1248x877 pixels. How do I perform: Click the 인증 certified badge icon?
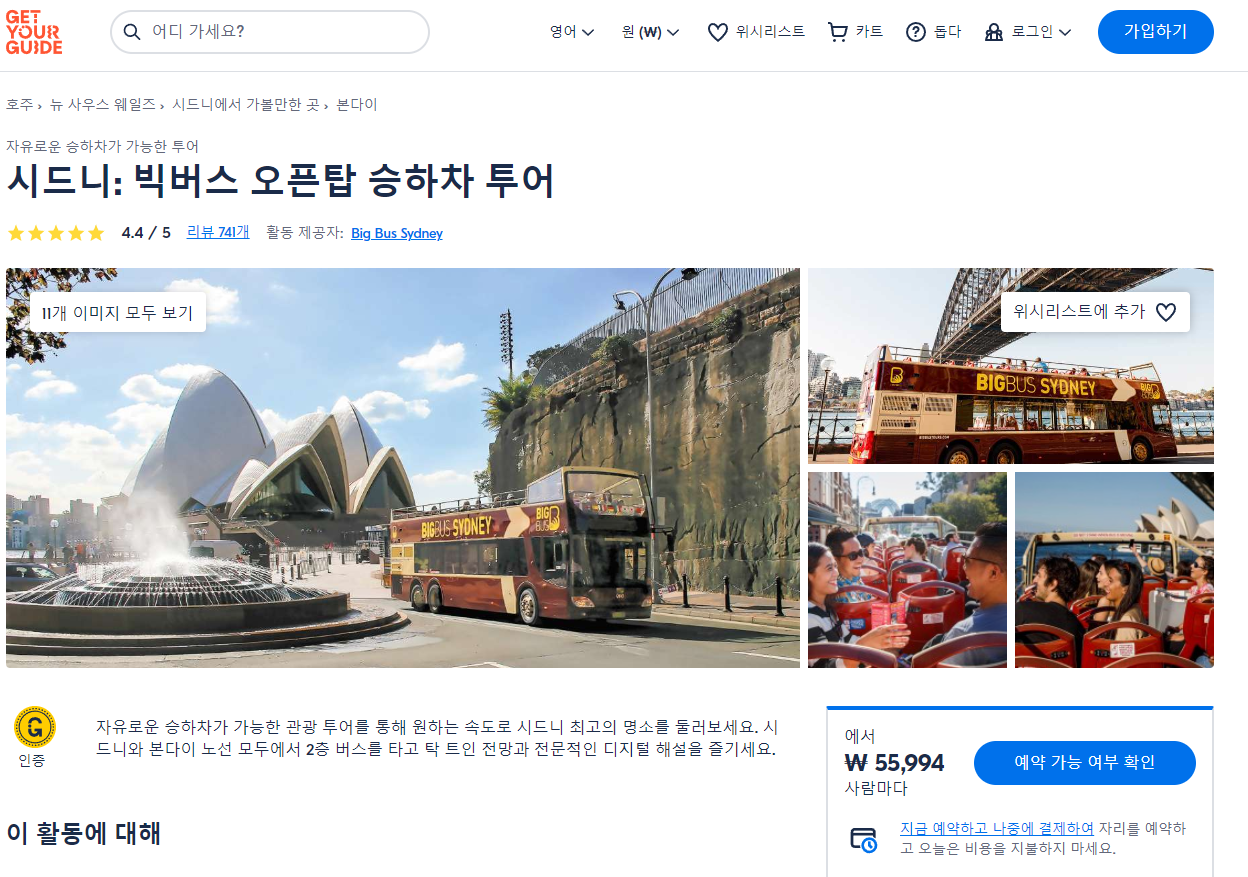35,727
